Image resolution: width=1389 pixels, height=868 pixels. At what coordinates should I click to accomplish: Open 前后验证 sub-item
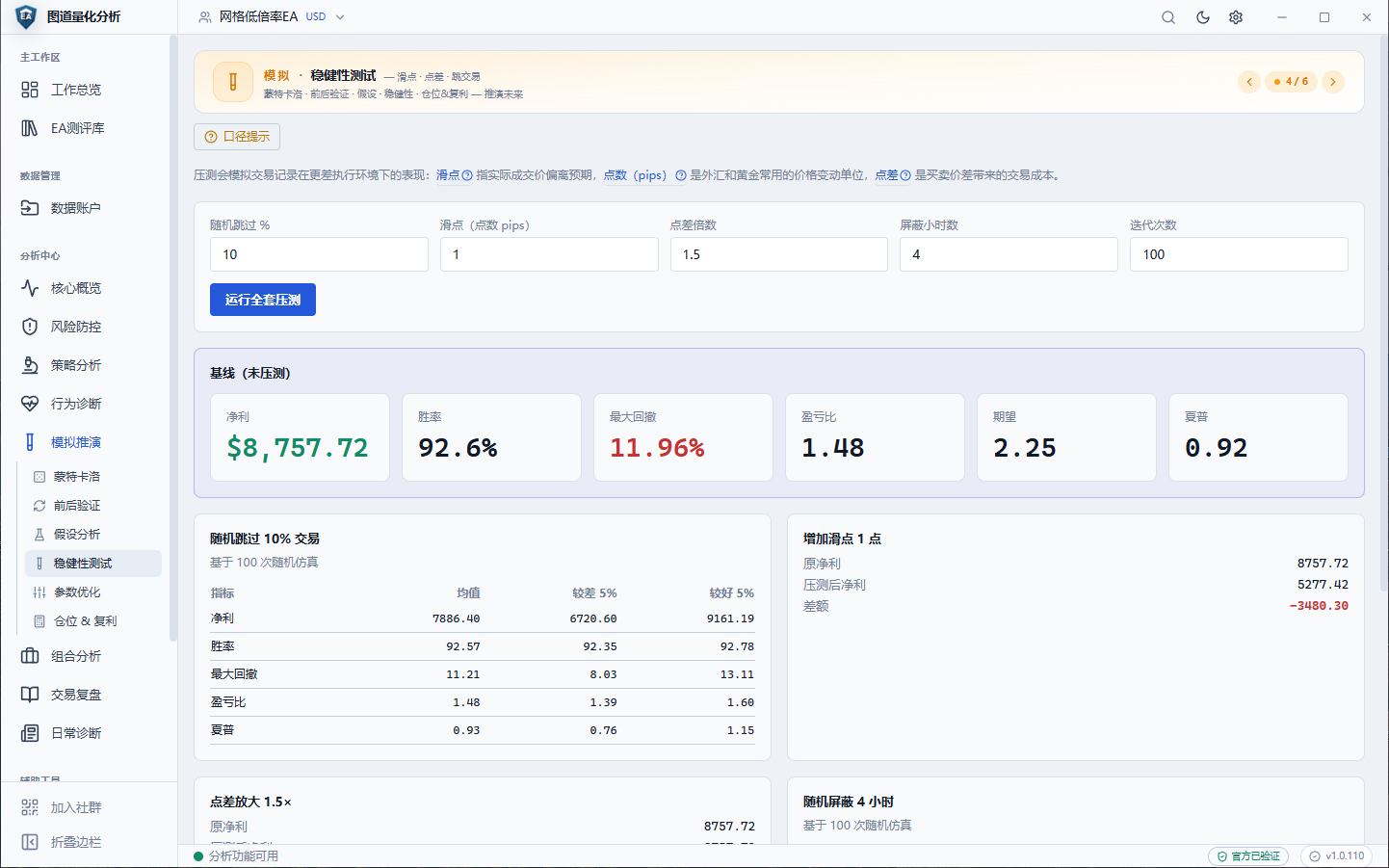(x=92, y=506)
